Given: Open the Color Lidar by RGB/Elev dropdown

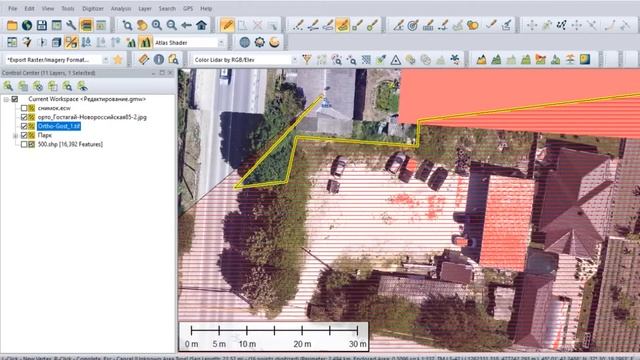Looking at the screenshot, I should [x=294, y=60].
